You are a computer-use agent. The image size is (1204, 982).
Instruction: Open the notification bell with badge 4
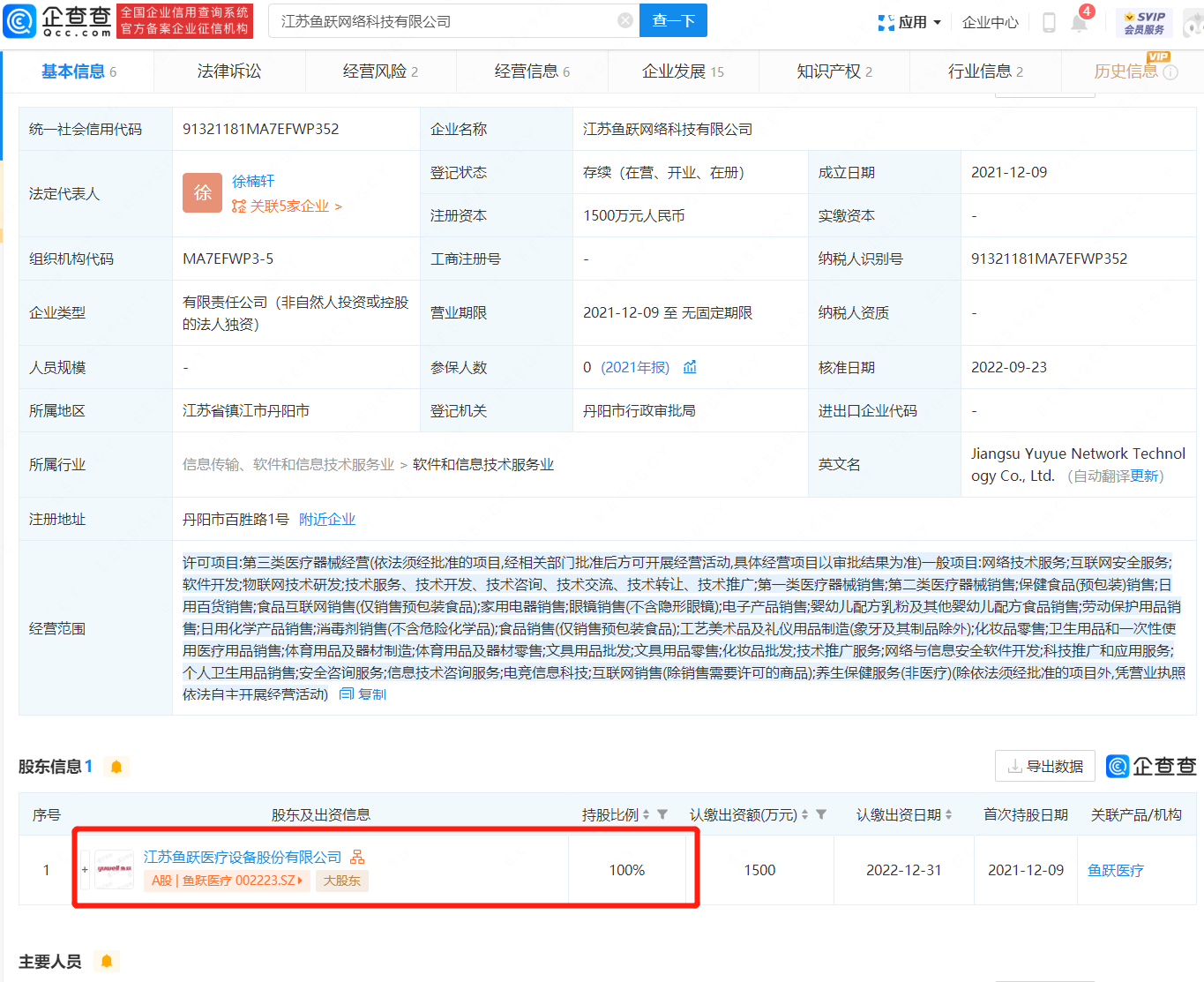1078,23
